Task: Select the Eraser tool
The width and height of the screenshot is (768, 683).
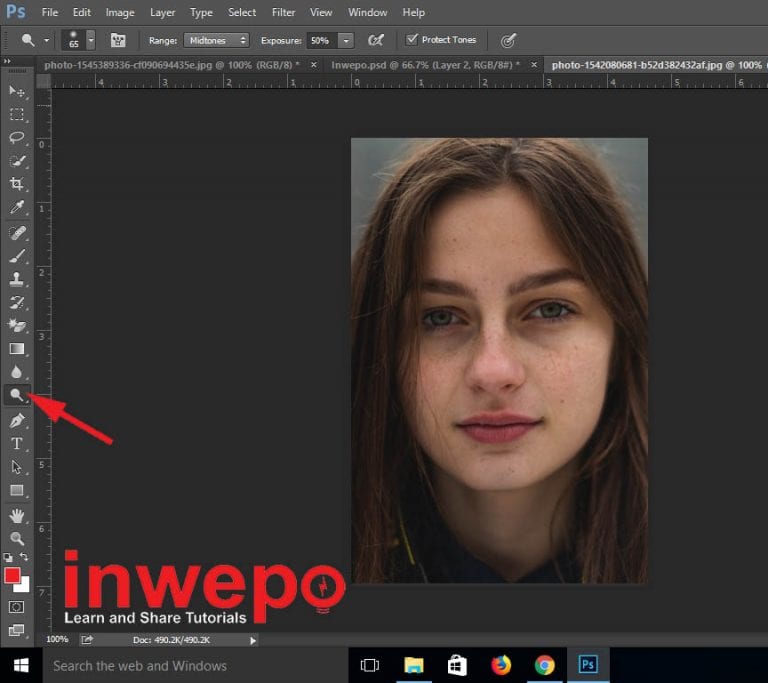Action: 17,325
